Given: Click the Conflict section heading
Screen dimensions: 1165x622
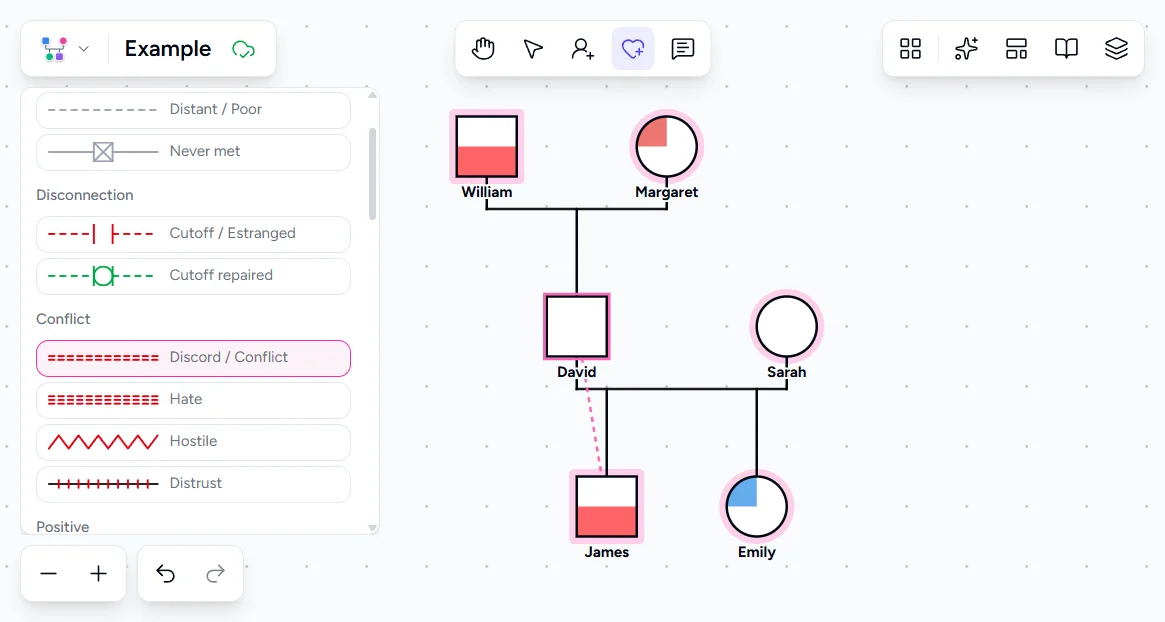Looking at the screenshot, I should [63, 320].
